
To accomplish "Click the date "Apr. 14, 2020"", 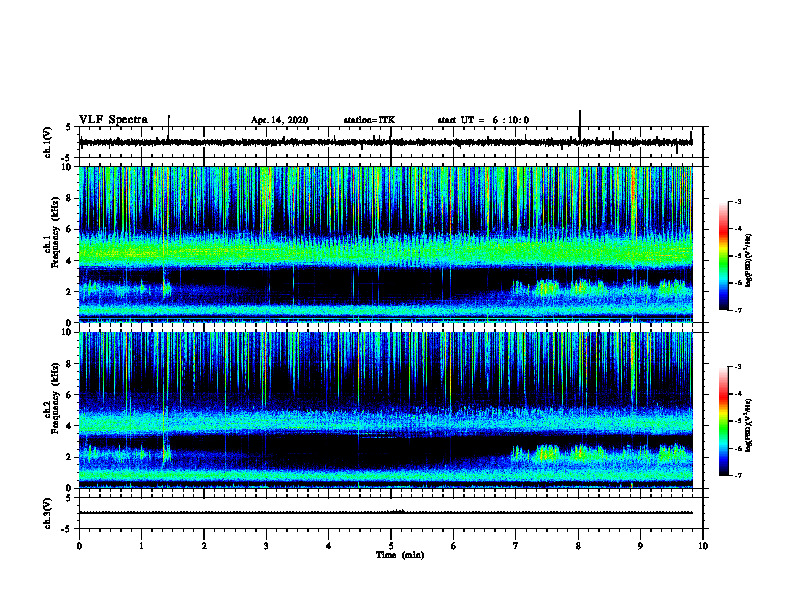I will [279, 120].
